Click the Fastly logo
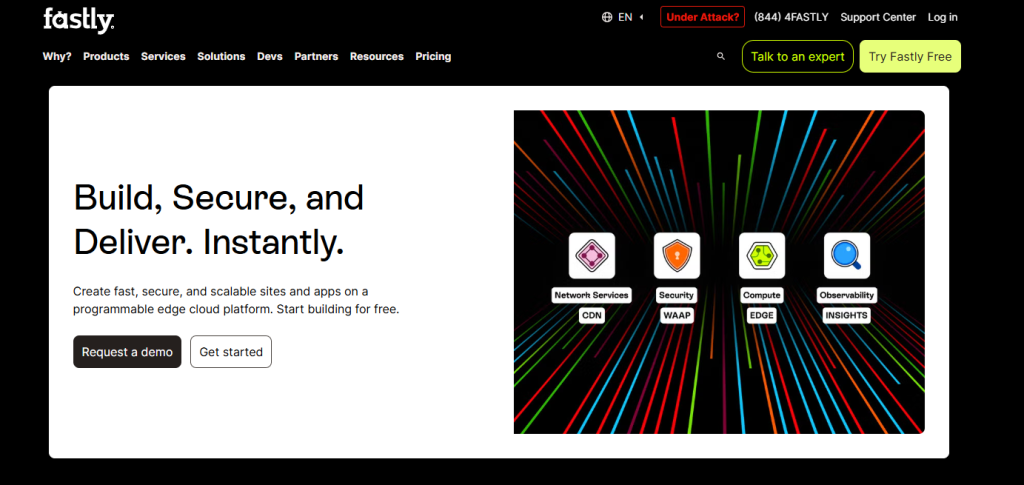This screenshot has width=1024, height=485. pyautogui.click(x=79, y=20)
